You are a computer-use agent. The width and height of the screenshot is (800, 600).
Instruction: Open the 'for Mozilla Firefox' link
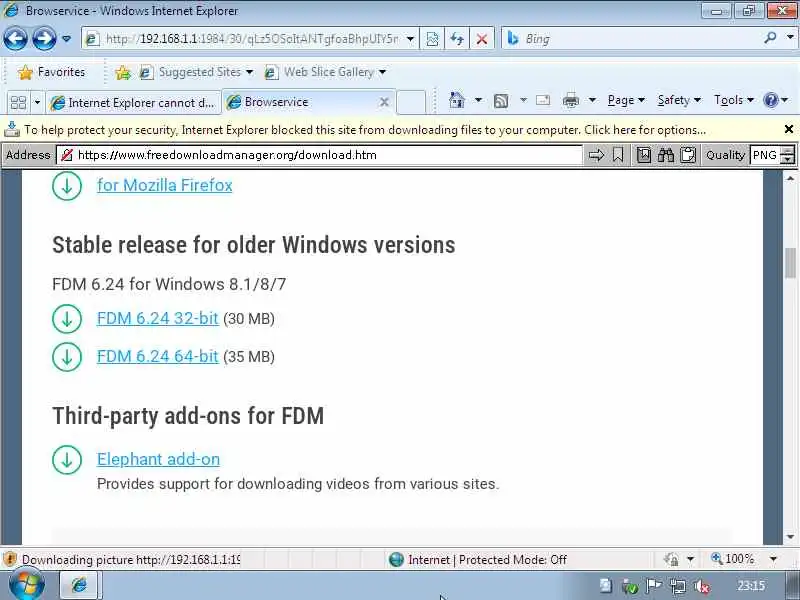(165, 185)
